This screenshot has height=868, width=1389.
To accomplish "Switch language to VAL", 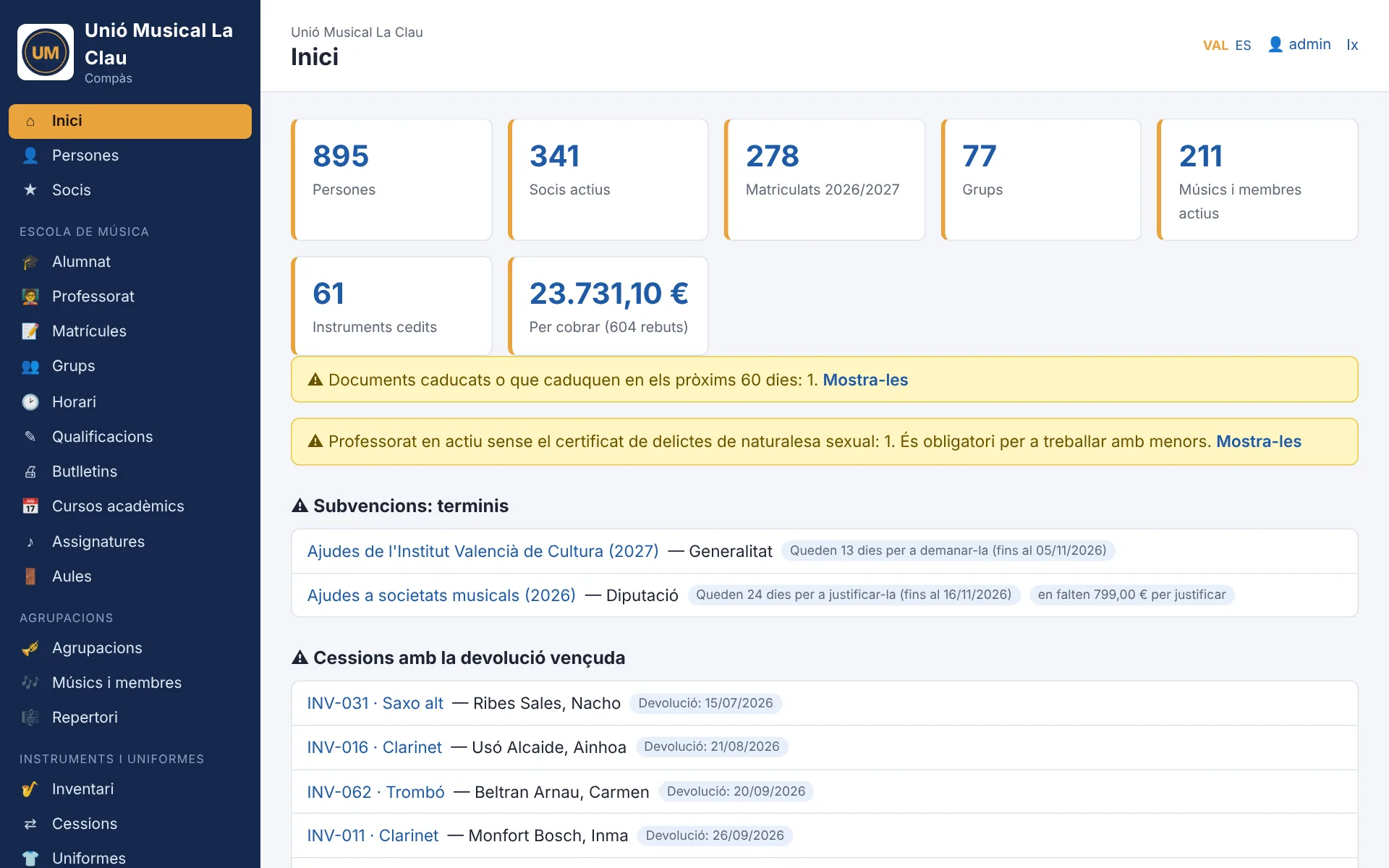I will [1215, 45].
